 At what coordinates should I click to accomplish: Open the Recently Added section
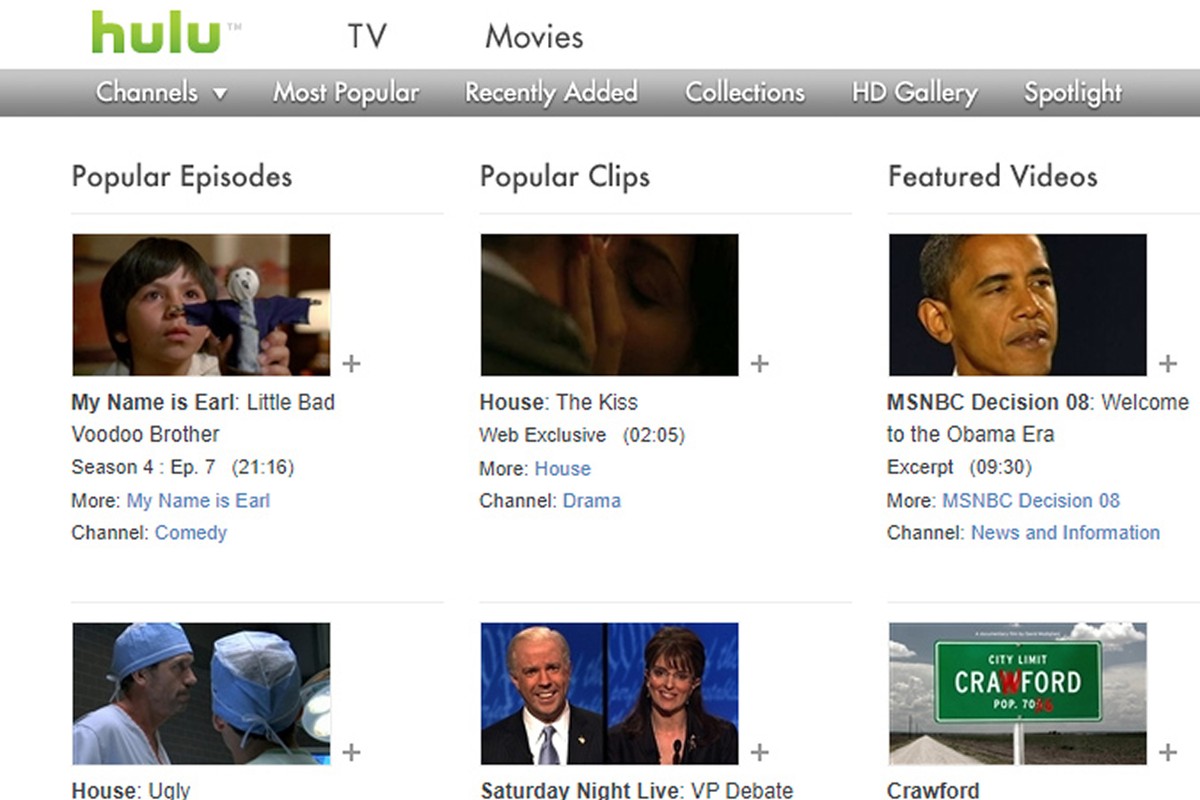click(551, 92)
